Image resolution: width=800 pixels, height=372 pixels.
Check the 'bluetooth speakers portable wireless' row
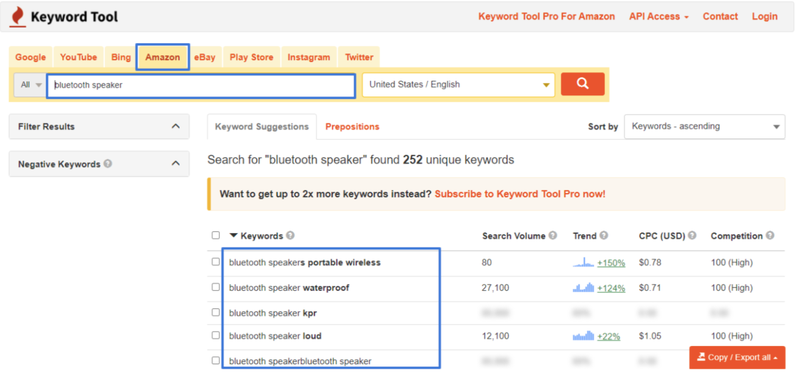coord(216,262)
